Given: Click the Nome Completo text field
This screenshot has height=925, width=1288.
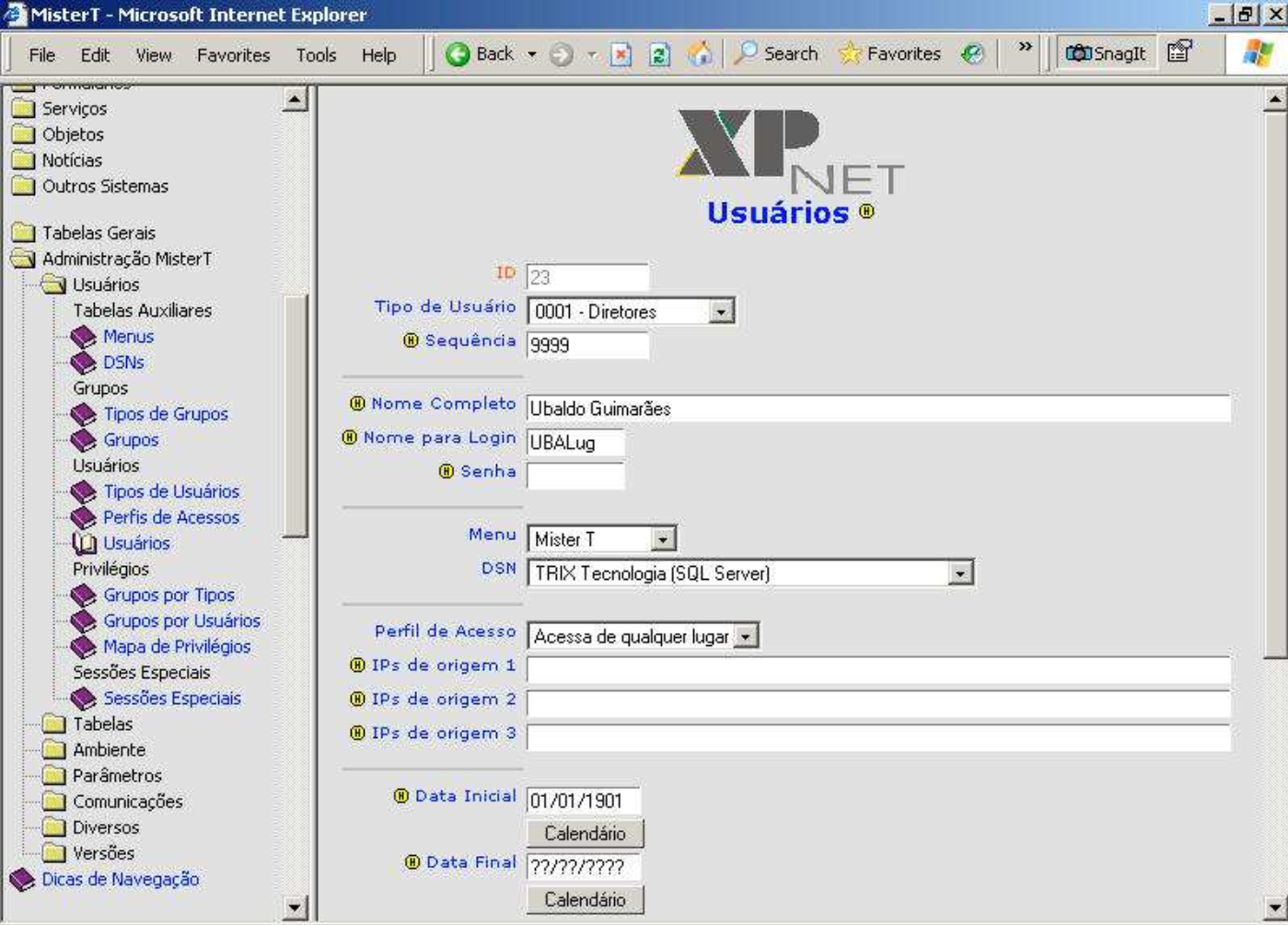Looking at the screenshot, I should pos(877,409).
